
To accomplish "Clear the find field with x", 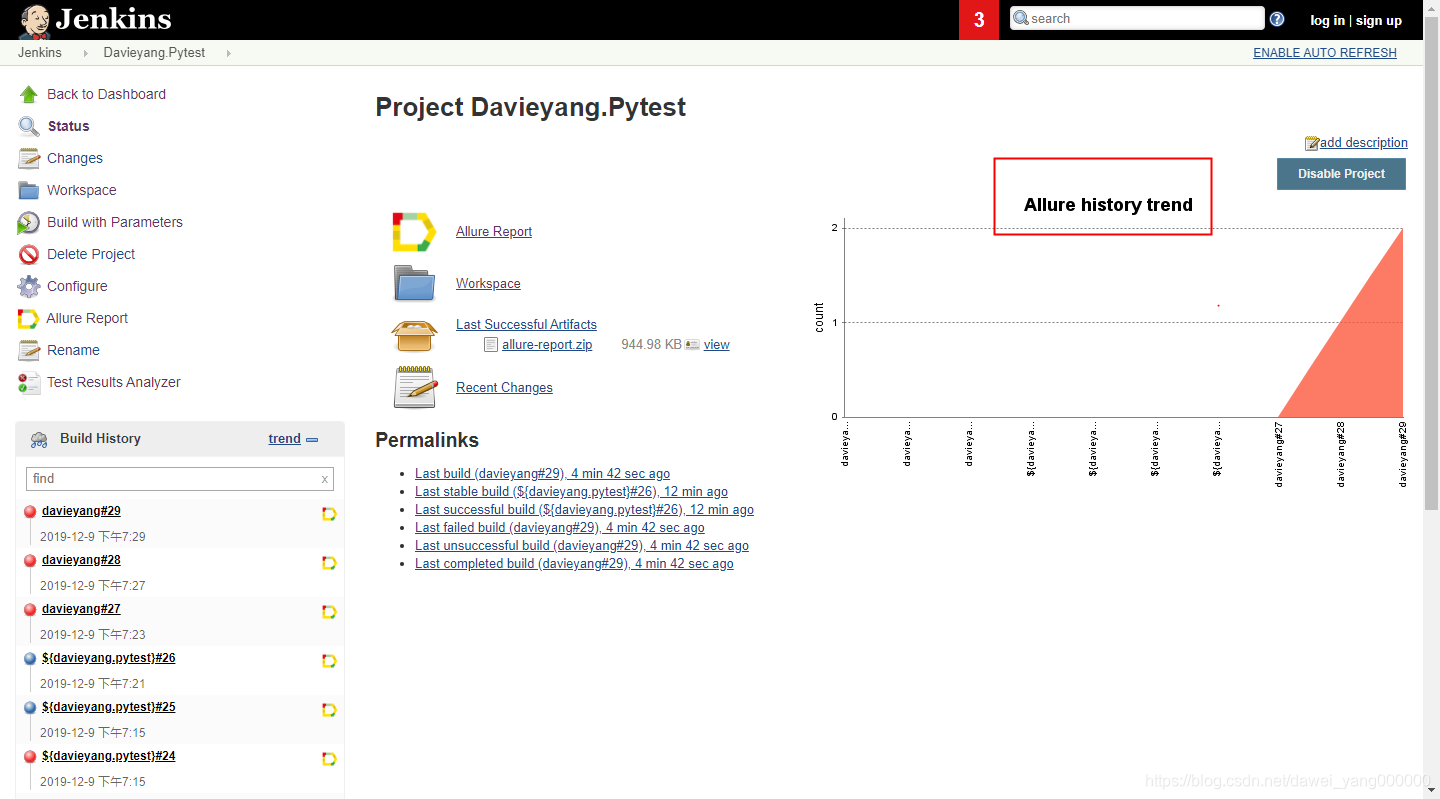I will pos(324,479).
